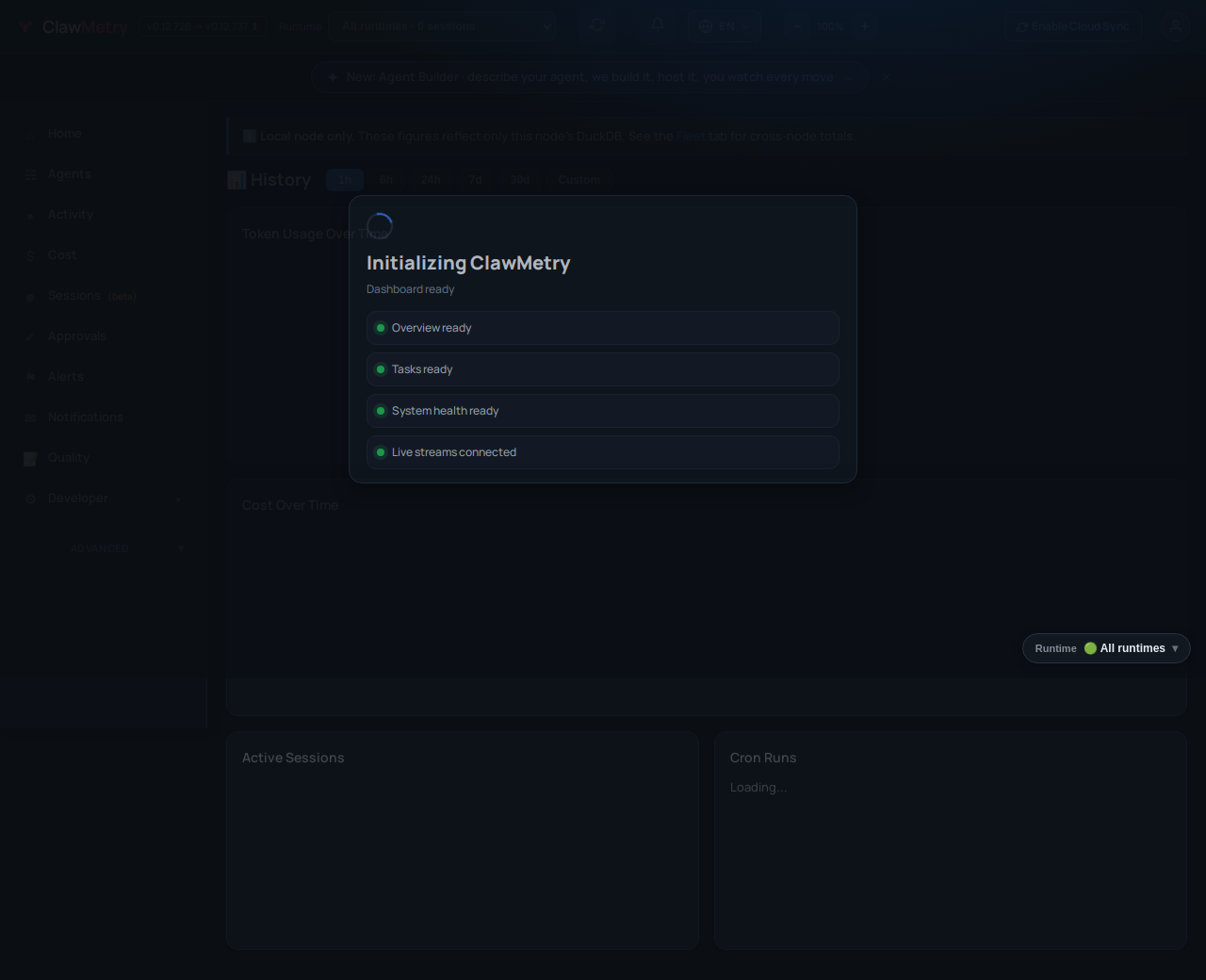Screen dimensions: 1206x980
Task: Increase zoom with the plus button
Action: (864, 26)
